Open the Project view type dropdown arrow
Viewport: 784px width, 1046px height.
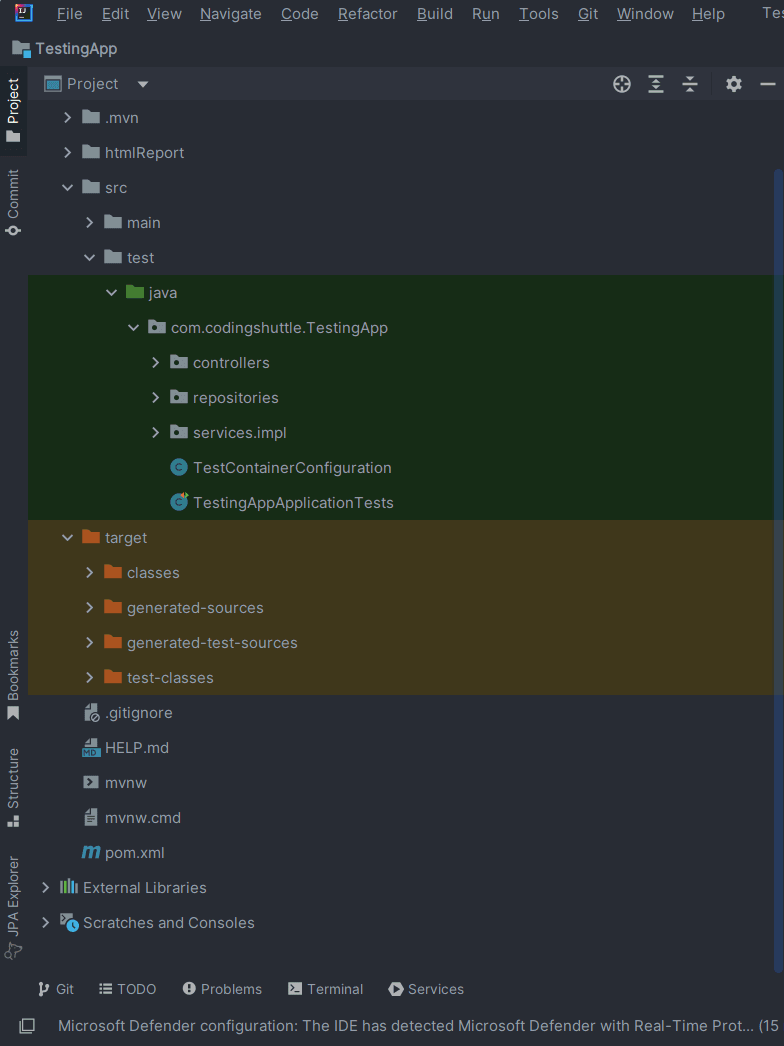pyautogui.click(x=143, y=84)
